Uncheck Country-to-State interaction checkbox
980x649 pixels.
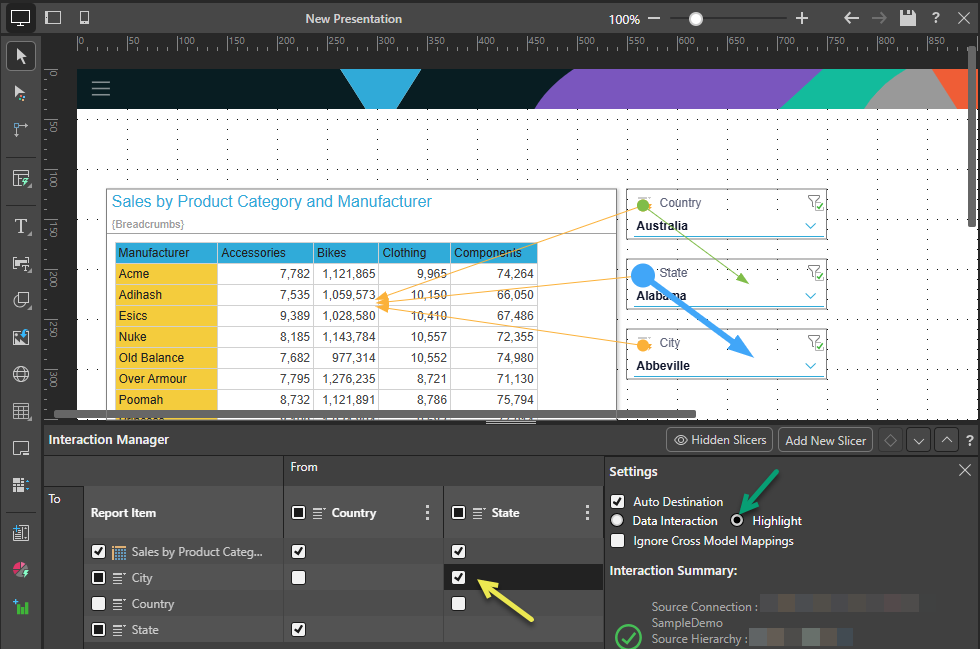coord(298,629)
